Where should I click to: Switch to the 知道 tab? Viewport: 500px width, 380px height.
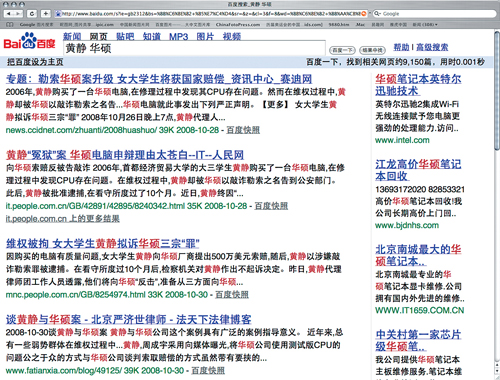coord(152,36)
